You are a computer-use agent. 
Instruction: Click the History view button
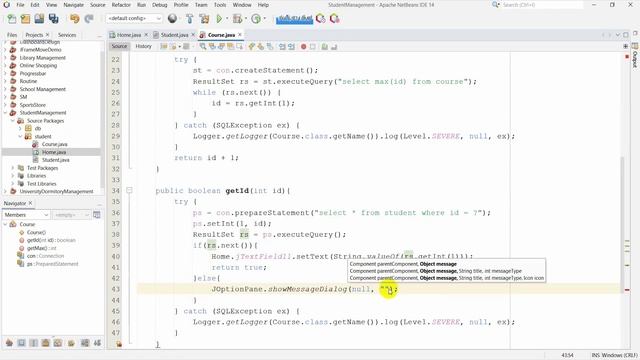(x=143, y=47)
